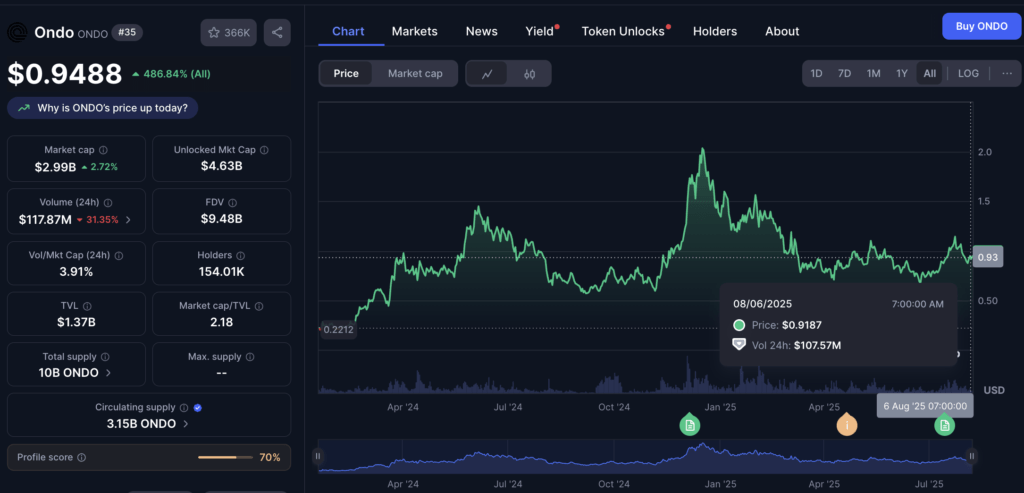Click the verified circulating supply badge
Image resolution: width=1024 pixels, height=493 pixels.
click(x=198, y=408)
